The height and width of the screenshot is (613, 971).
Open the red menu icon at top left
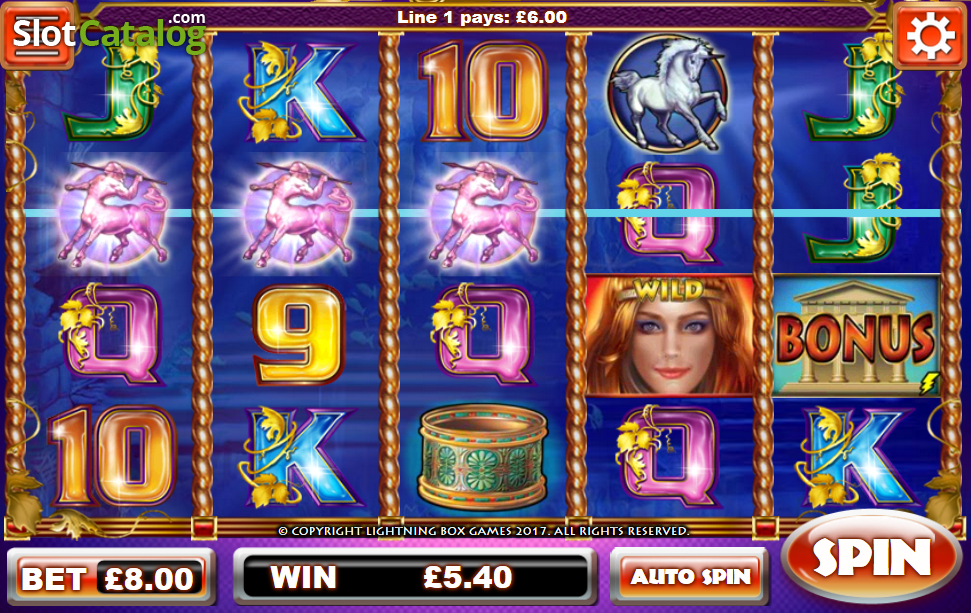[38, 34]
